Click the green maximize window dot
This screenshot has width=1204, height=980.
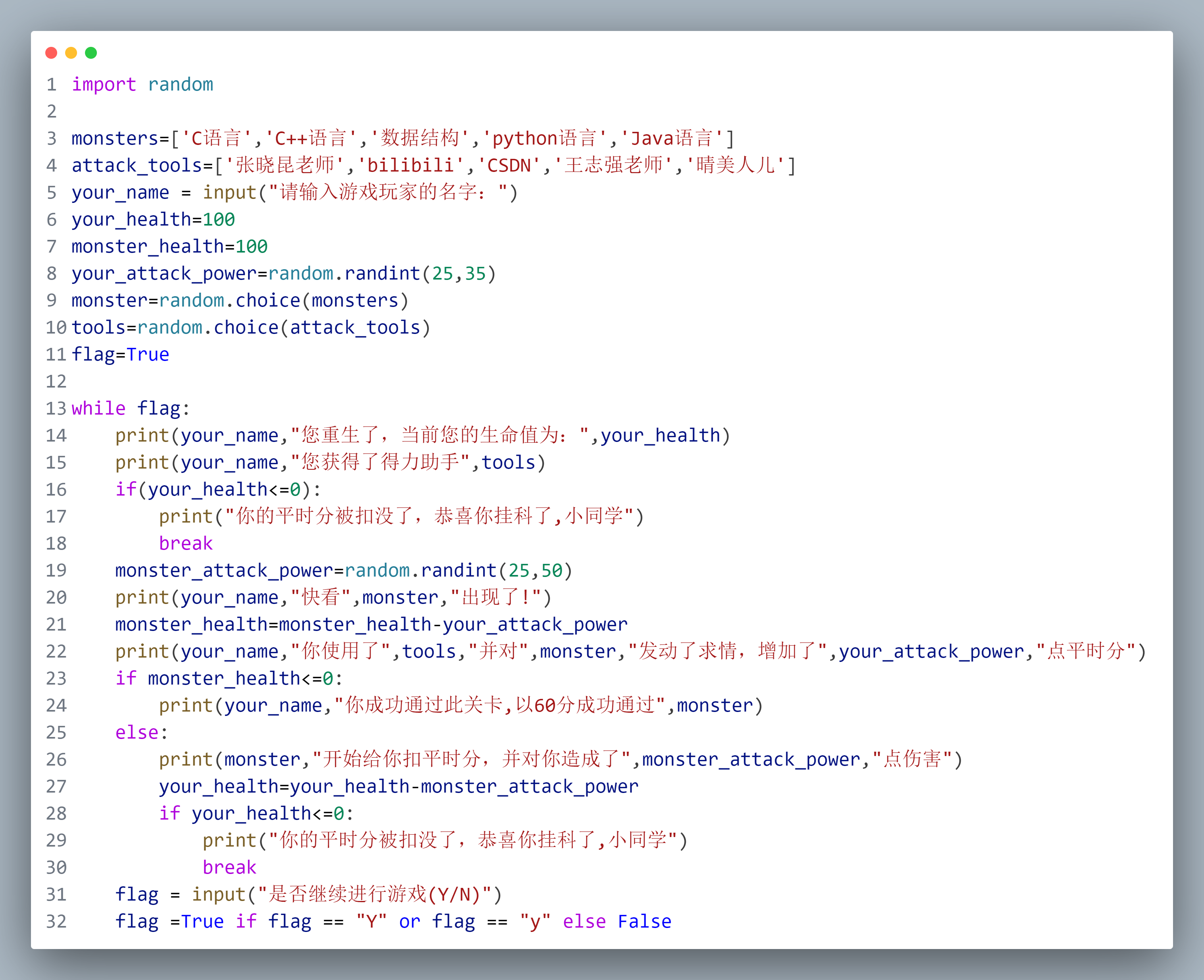[x=91, y=53]
